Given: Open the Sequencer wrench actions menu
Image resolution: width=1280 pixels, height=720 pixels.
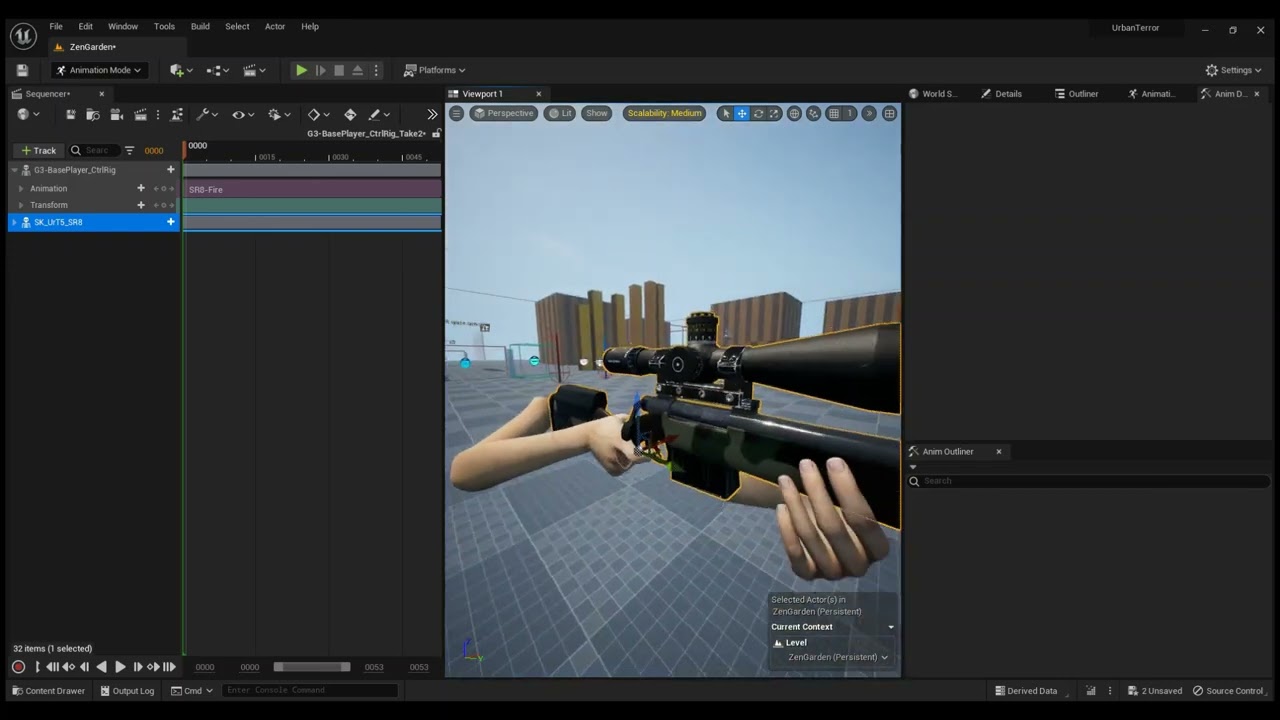Looking at the screenshot, I should click(207, 115).
